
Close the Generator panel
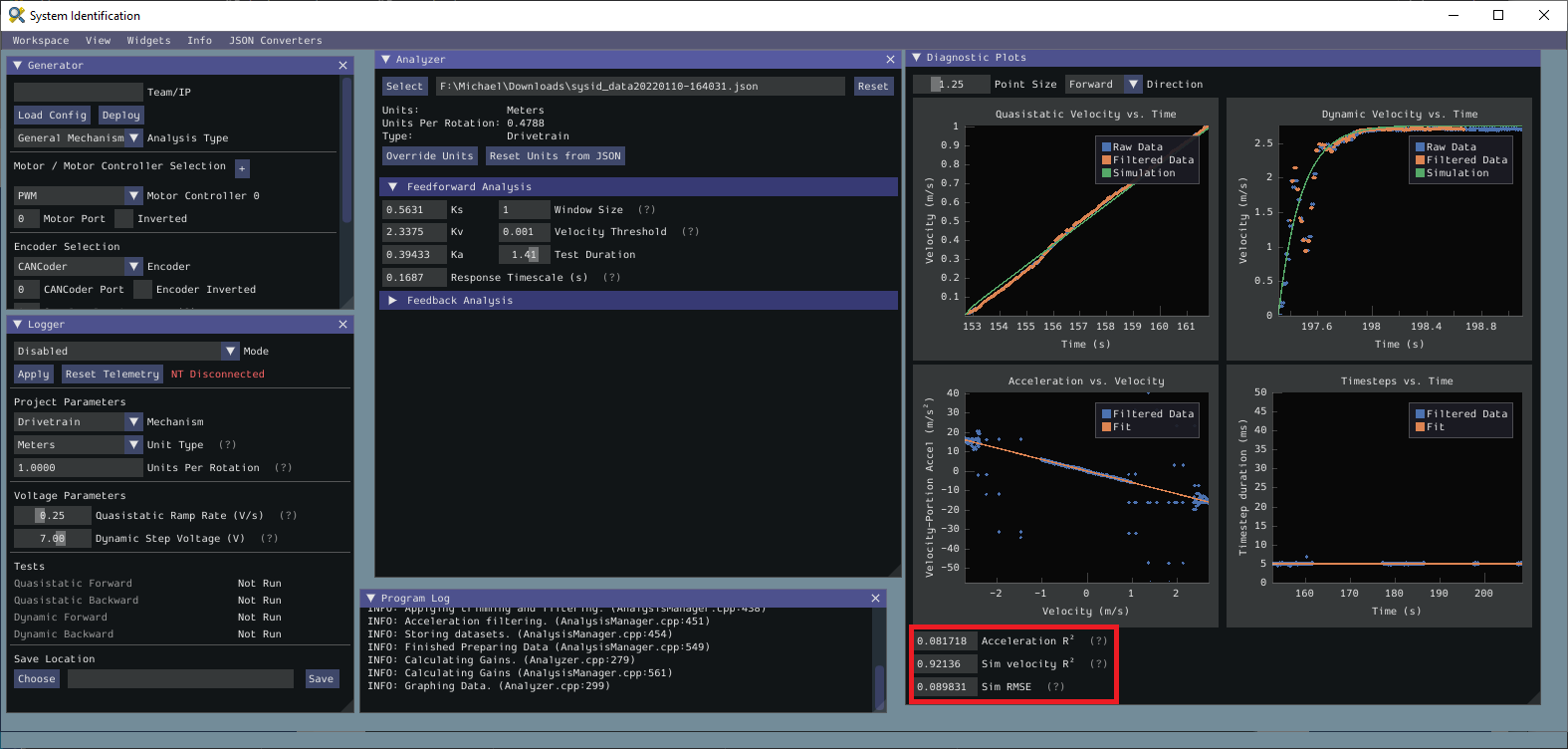pos(342,66)
